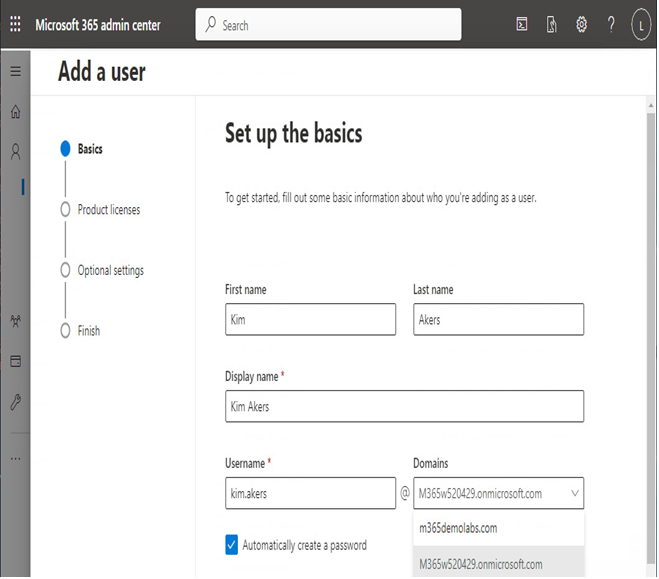
Task: Open the mobile app download icon
Action: coord(552,24)
